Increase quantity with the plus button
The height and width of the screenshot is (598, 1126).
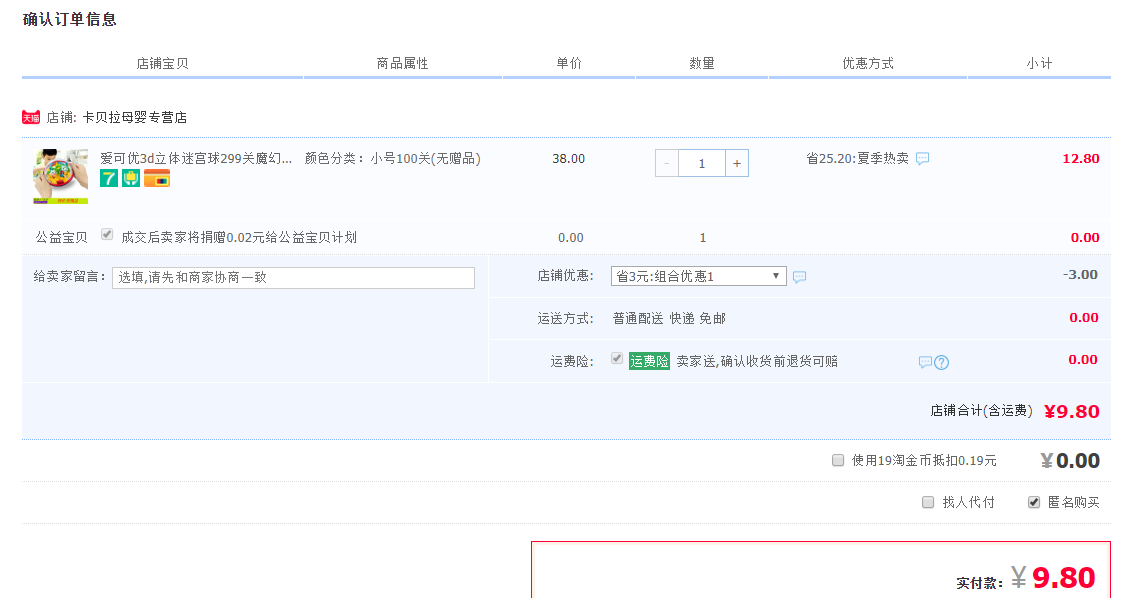pos(737,164)
